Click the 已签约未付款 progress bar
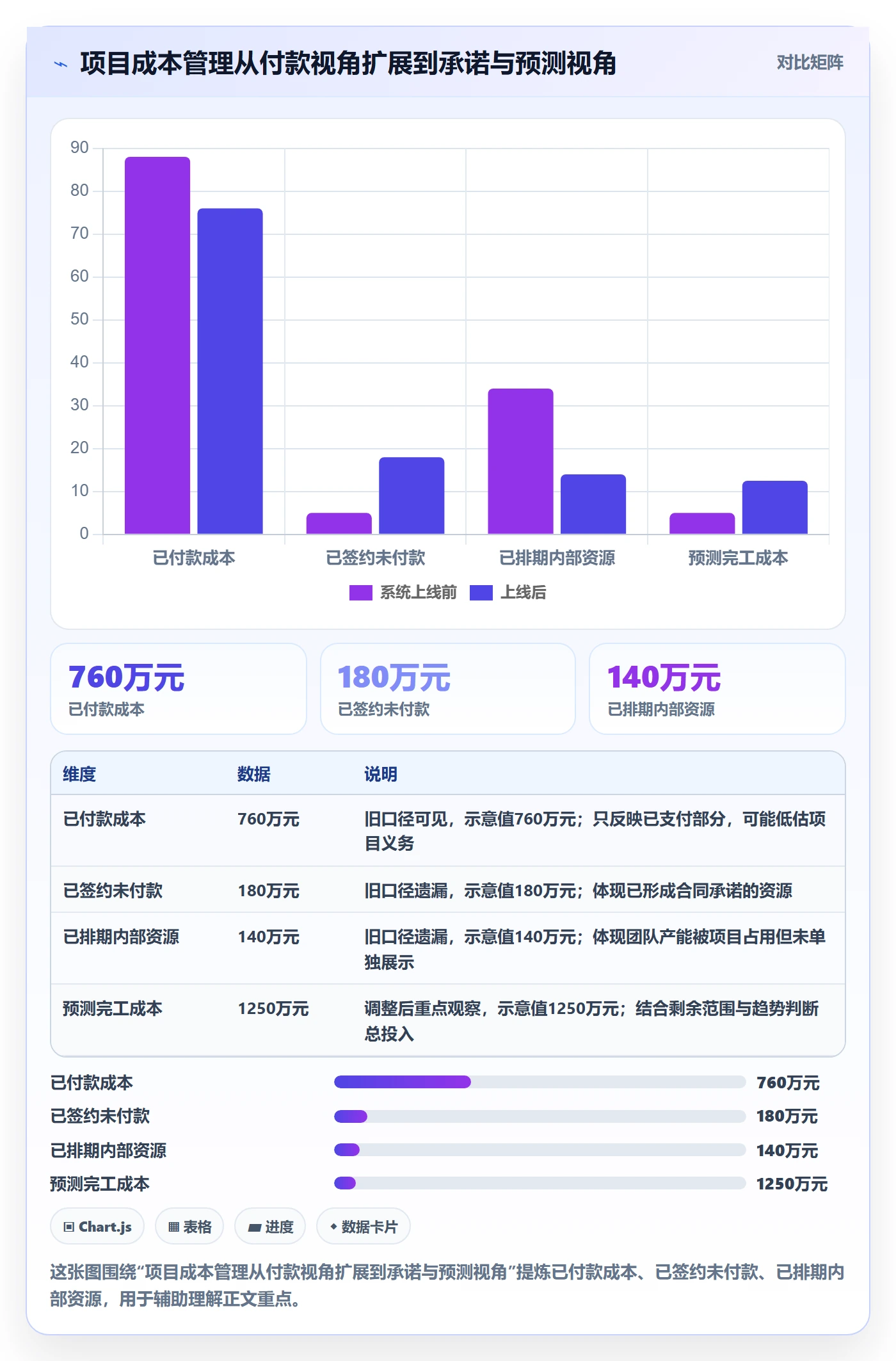896x1361 pixels. (540, 1116)
